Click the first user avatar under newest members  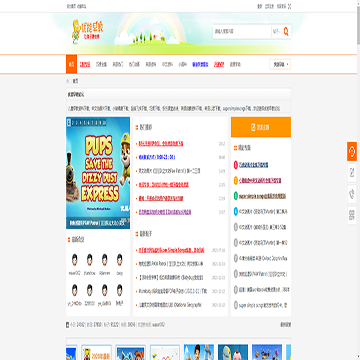[75, 260]
